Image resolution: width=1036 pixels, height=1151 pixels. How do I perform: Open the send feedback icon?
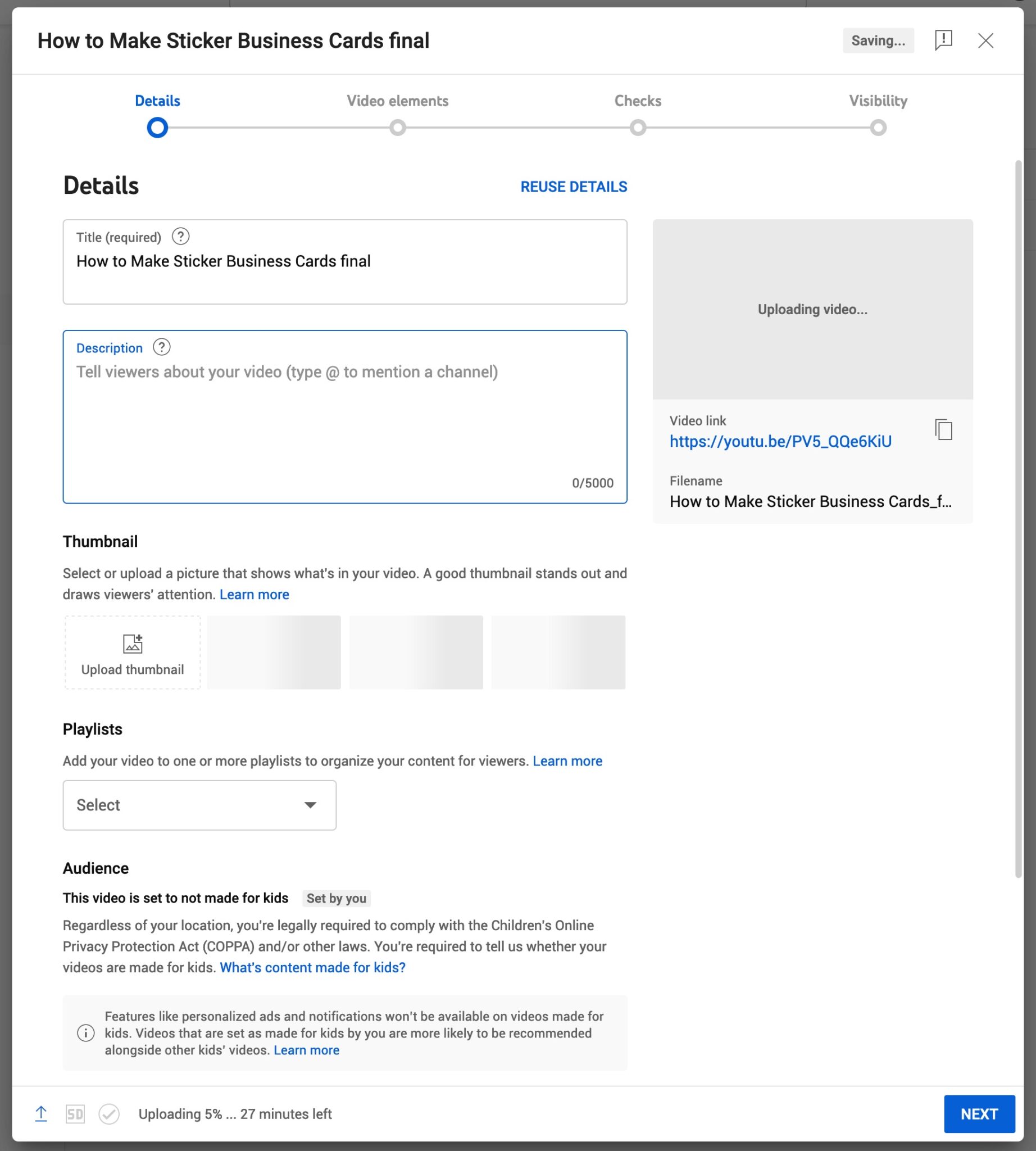pyautogui.click(x=943, y=40)
